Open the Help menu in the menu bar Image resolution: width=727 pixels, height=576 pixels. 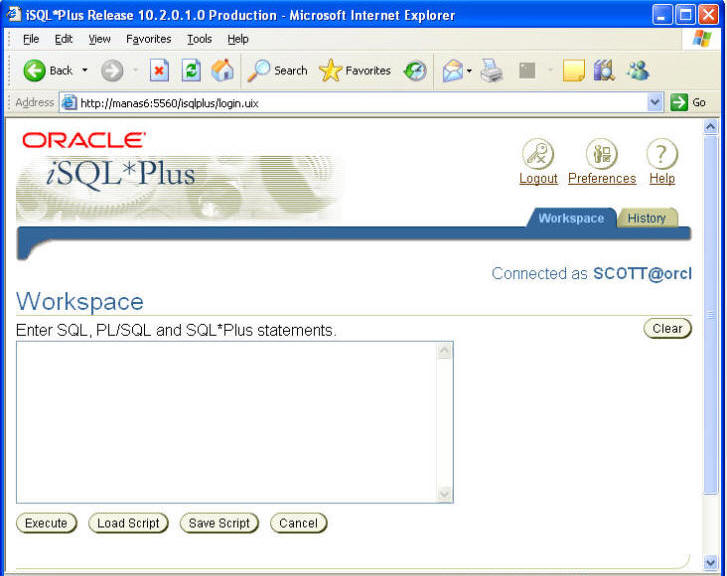pos(238,39)
